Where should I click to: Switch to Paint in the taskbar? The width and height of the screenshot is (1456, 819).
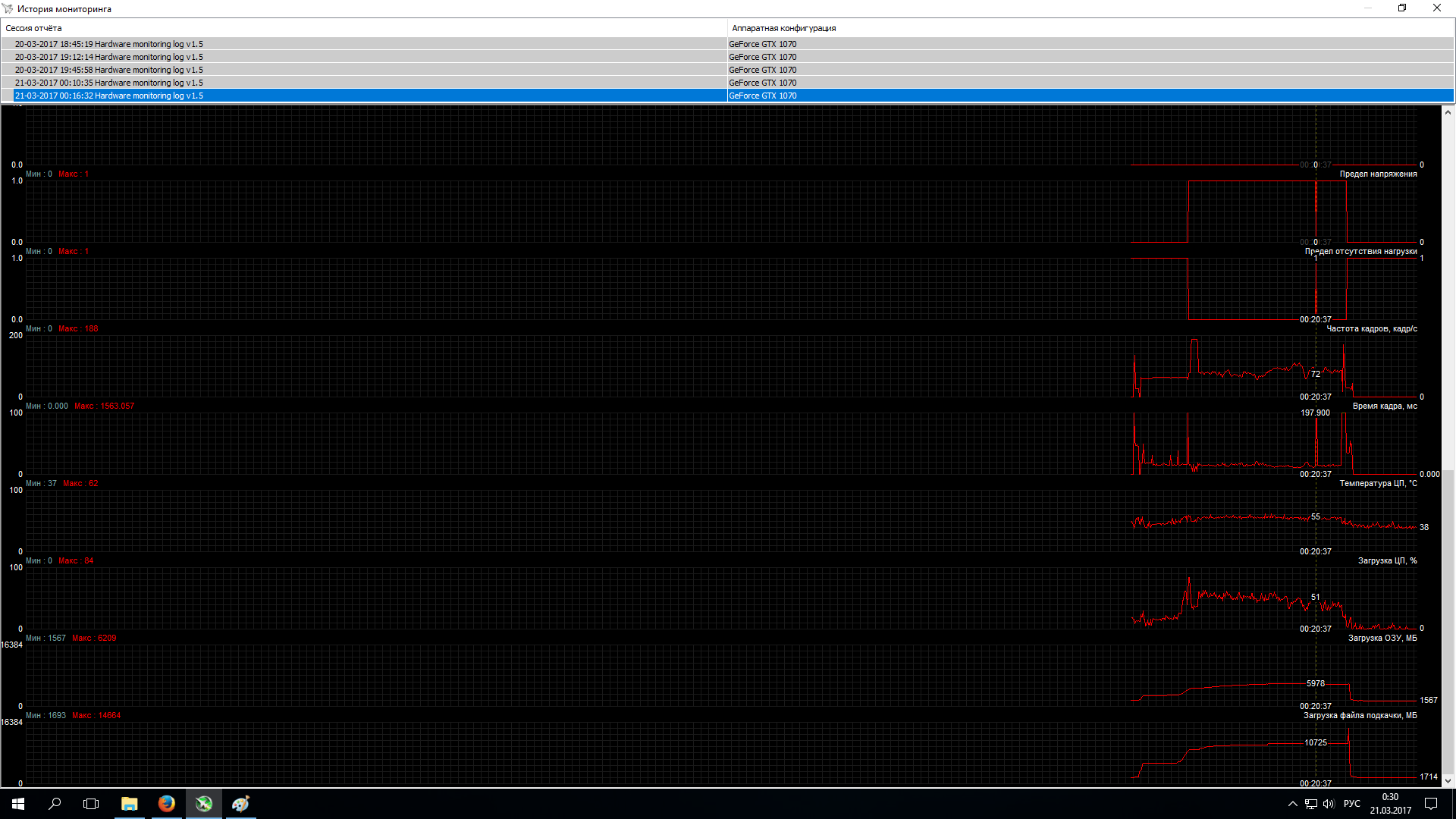[240, 804]
